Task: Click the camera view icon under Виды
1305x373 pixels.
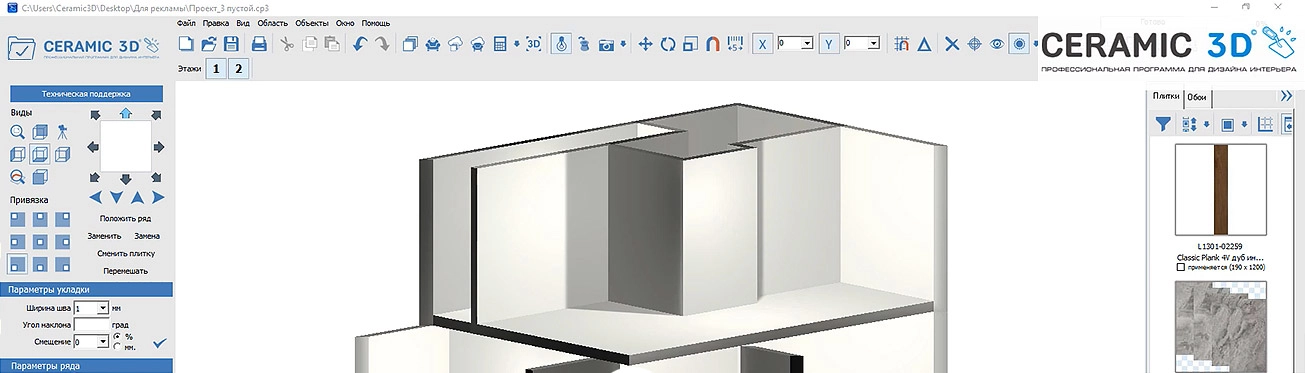Action: [62, 131]
